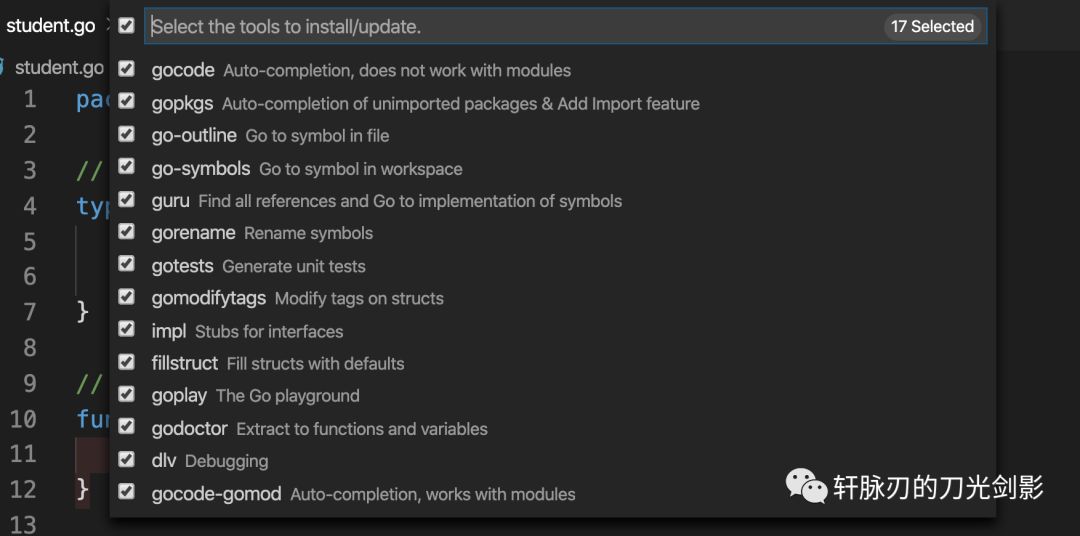Toggle the godoctor checkbox
Image resolution: width=1080 pixels, height=536 pixels.
point(126,426)
